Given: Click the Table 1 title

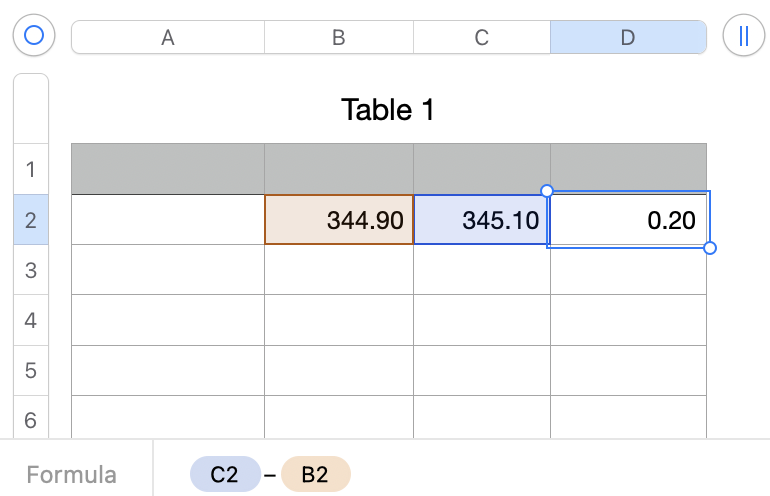Looking at the screenshot, I should click(388, 109).
